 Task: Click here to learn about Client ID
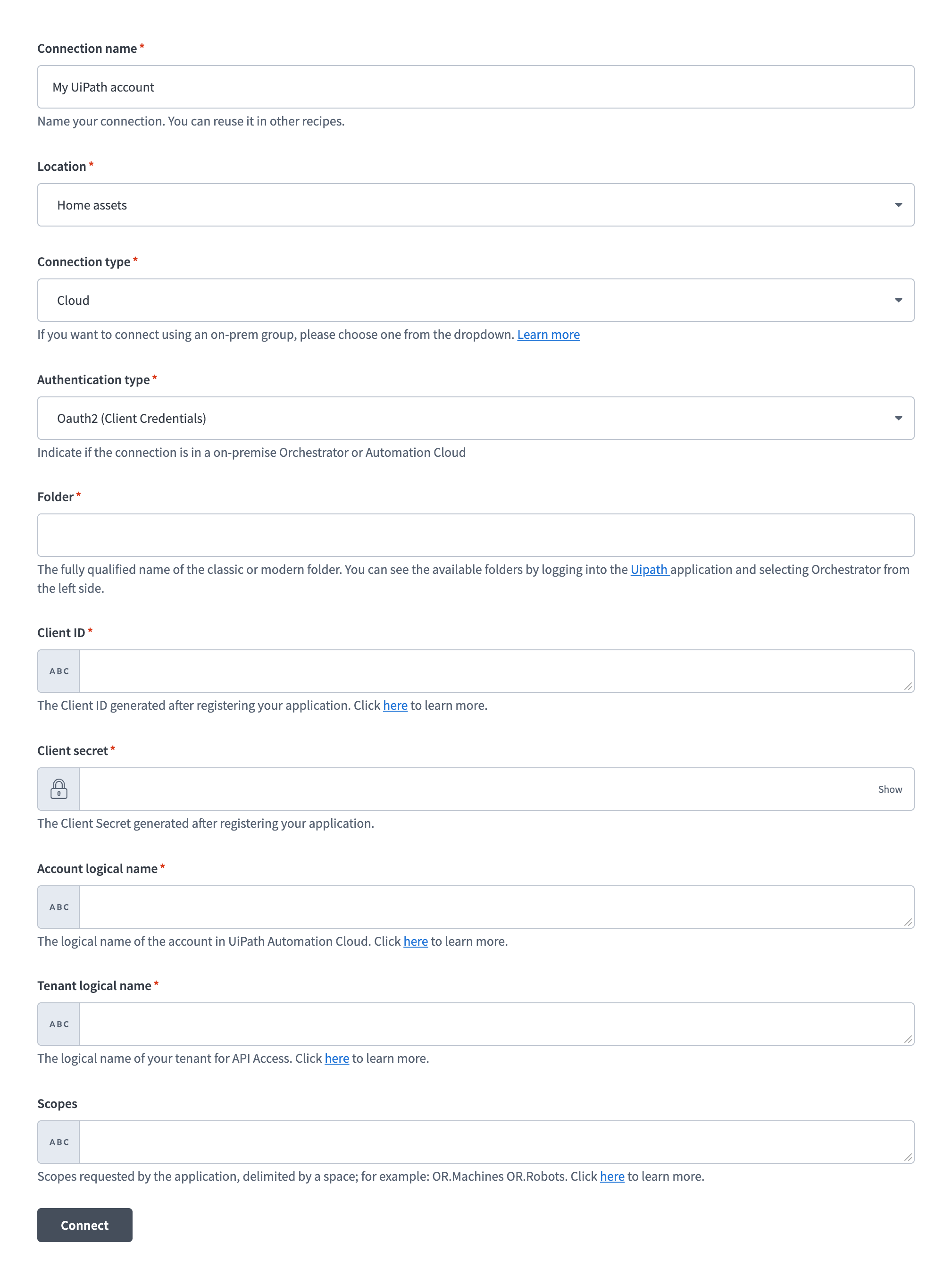395,705
